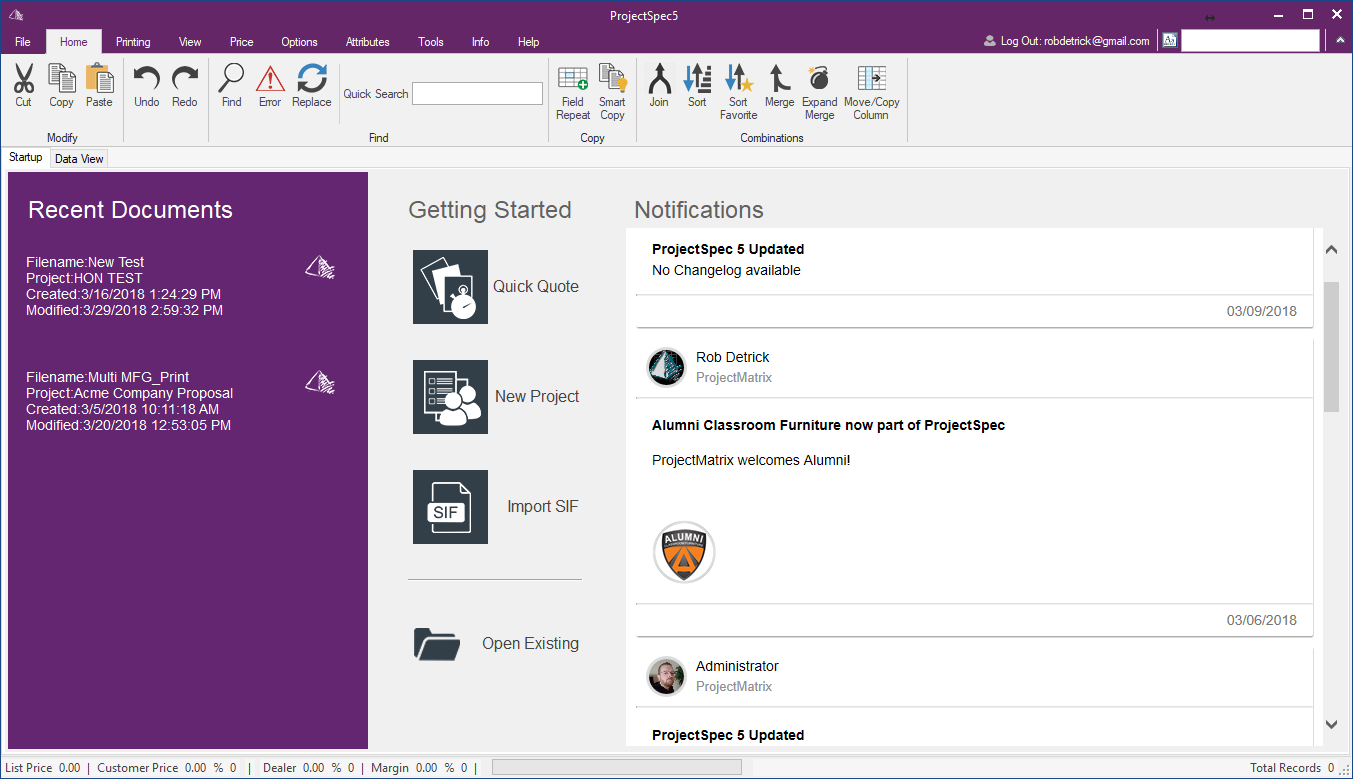Click the Import SIF icon
The image size is (1353, 779).
[450, 507]
